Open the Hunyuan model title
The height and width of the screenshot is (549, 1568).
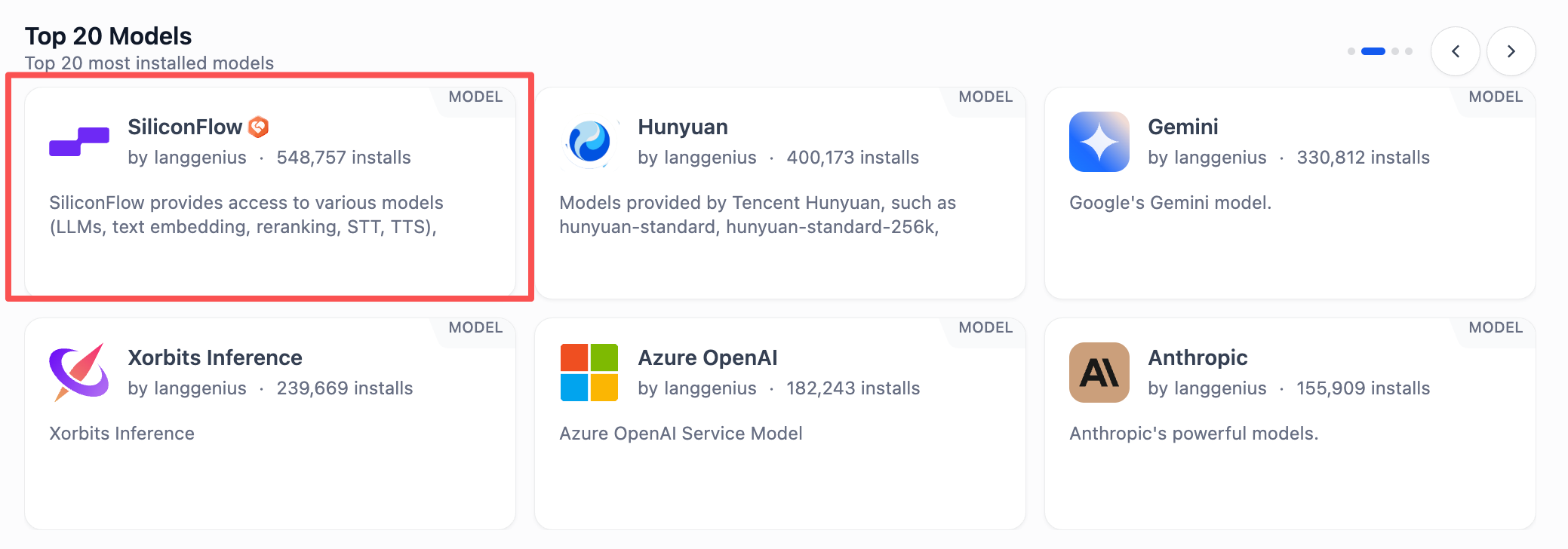683,127
